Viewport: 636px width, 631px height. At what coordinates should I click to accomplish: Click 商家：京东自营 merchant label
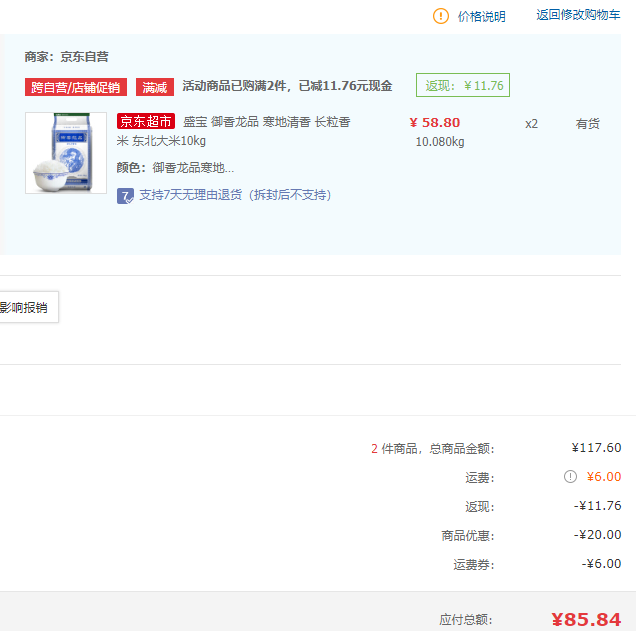pos(67,57)
